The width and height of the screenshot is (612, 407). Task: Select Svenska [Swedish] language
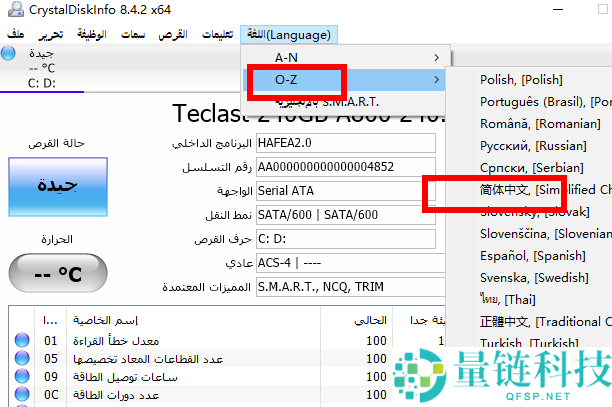coord(534,277)
